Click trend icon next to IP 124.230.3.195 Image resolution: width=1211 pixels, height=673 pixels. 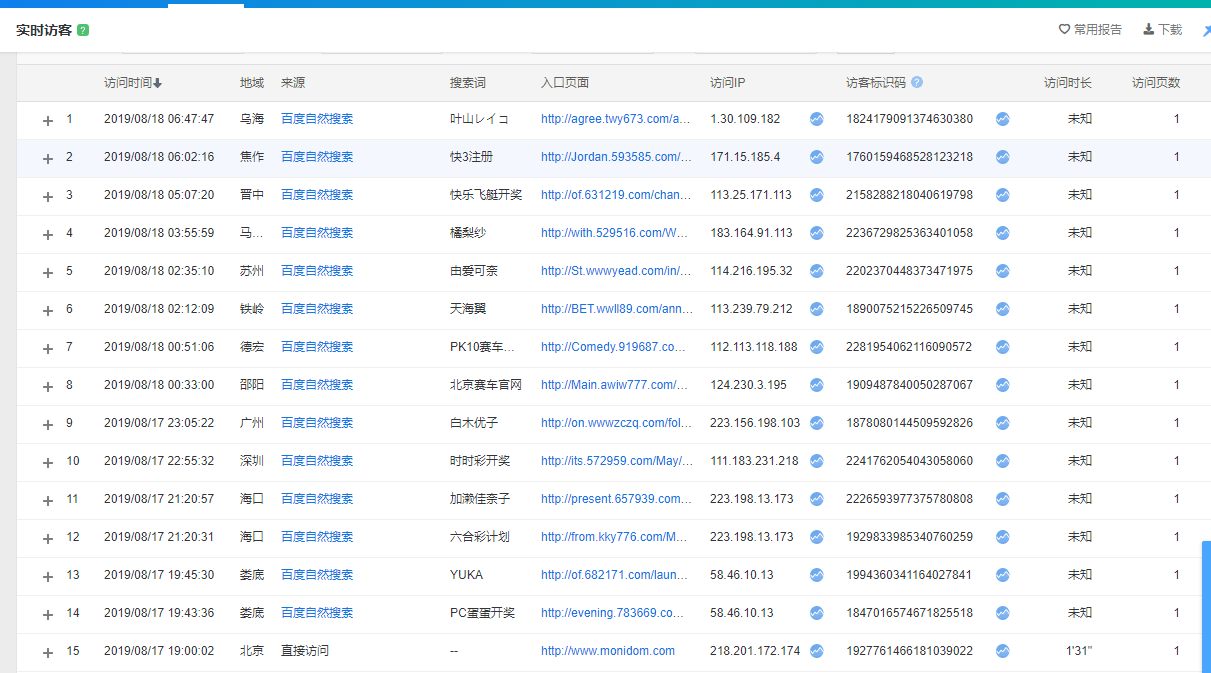pyautogui.click(x=817, y=385)
